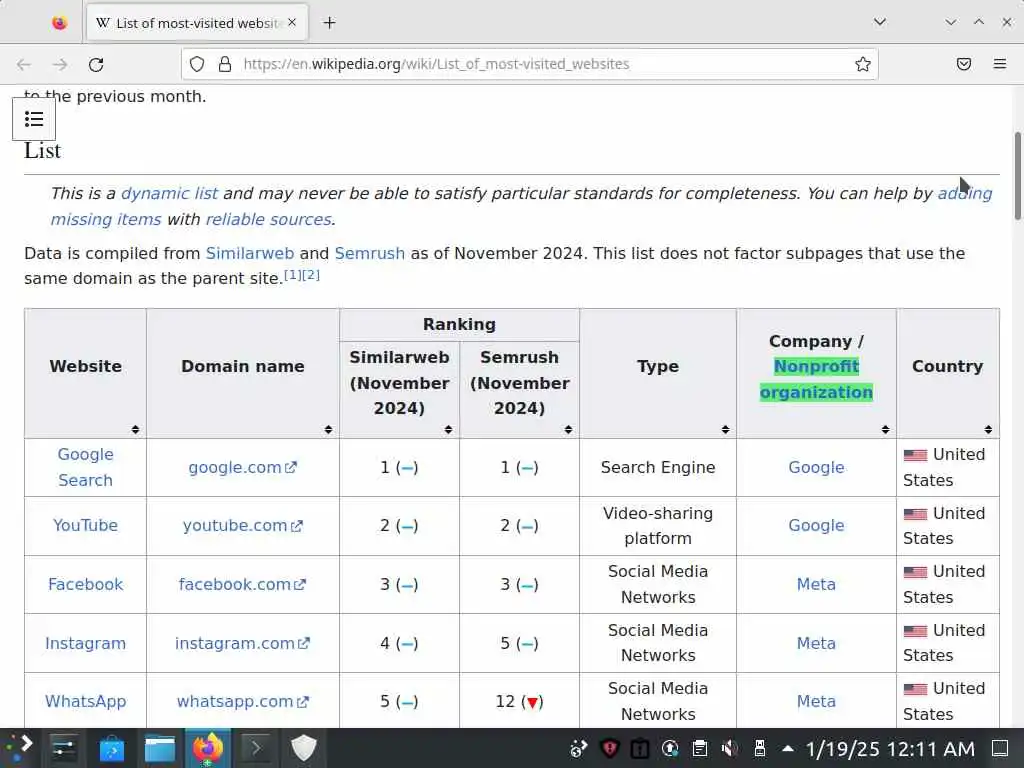Open Meta company link in WhatsApp row
The width and height of the screenshot is (1024, 768).
816,701
